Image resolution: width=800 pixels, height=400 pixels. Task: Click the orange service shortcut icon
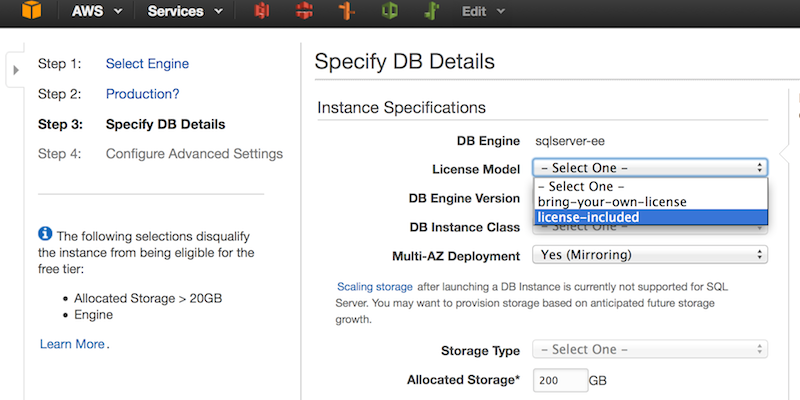click(x=346, y=13)
